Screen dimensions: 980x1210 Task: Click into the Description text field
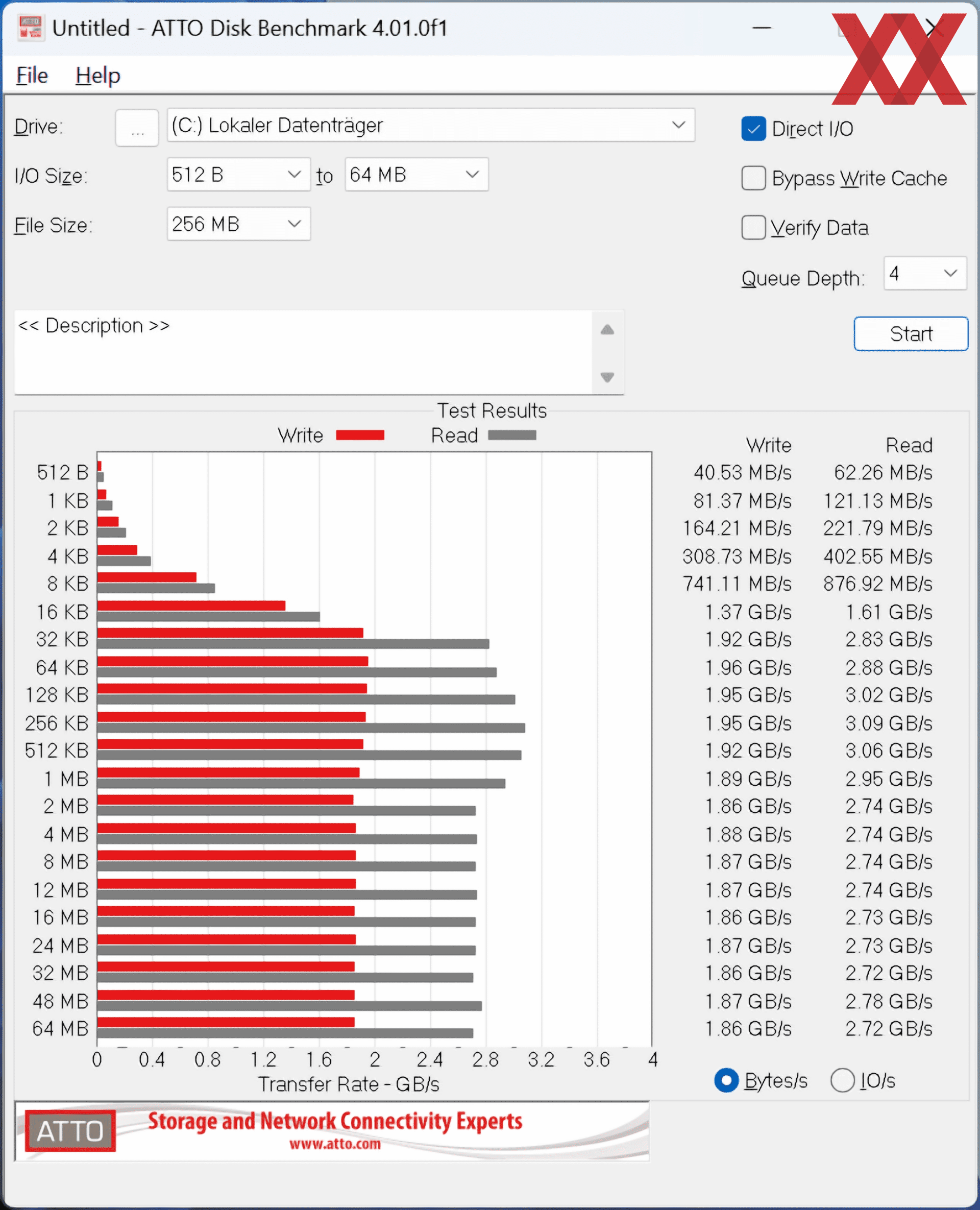click(x=303, y=352)
